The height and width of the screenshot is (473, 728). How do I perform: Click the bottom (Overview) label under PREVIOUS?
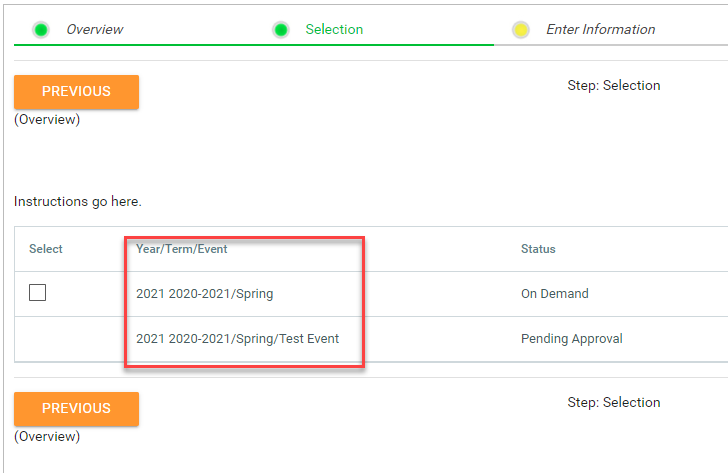tap(47, 437)
